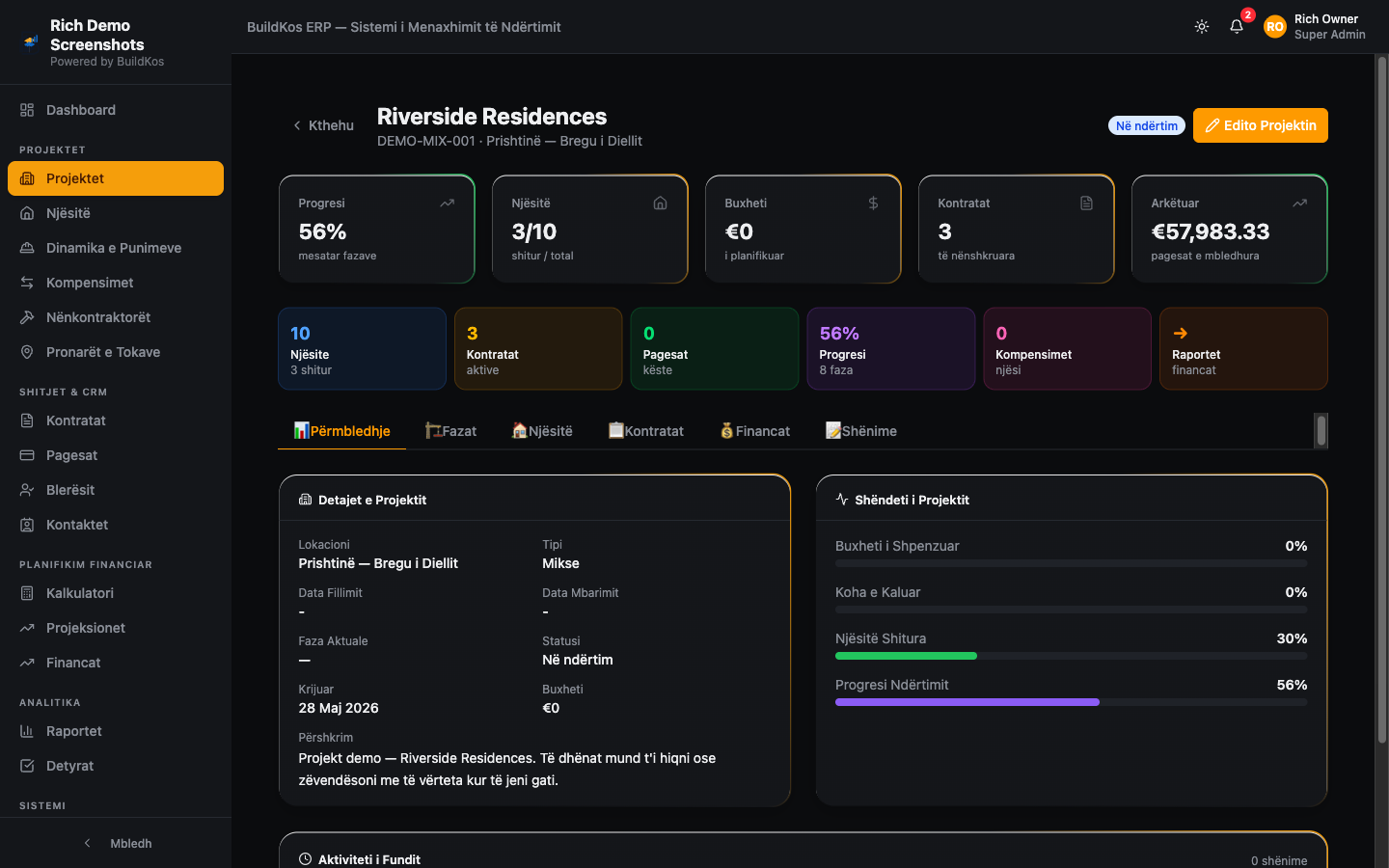Click the 28 Maj 2026 creation date
This screenshot has width=1389, height=868.
coord(339,708)
